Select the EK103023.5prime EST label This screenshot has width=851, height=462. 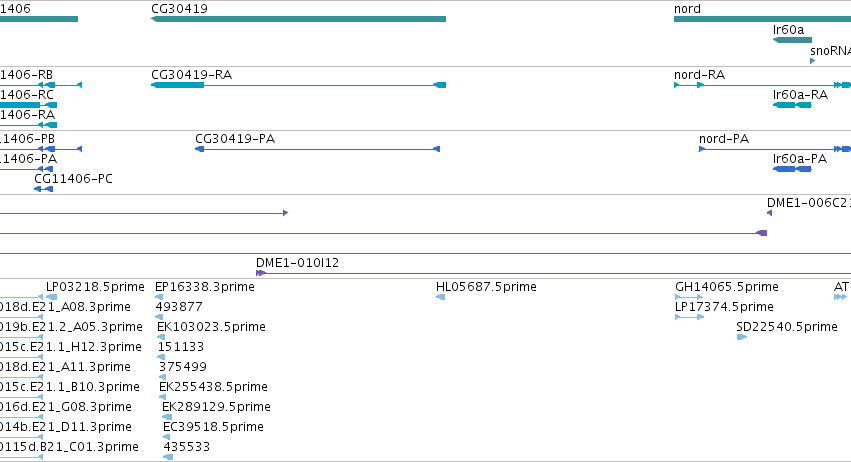(211, 327)
